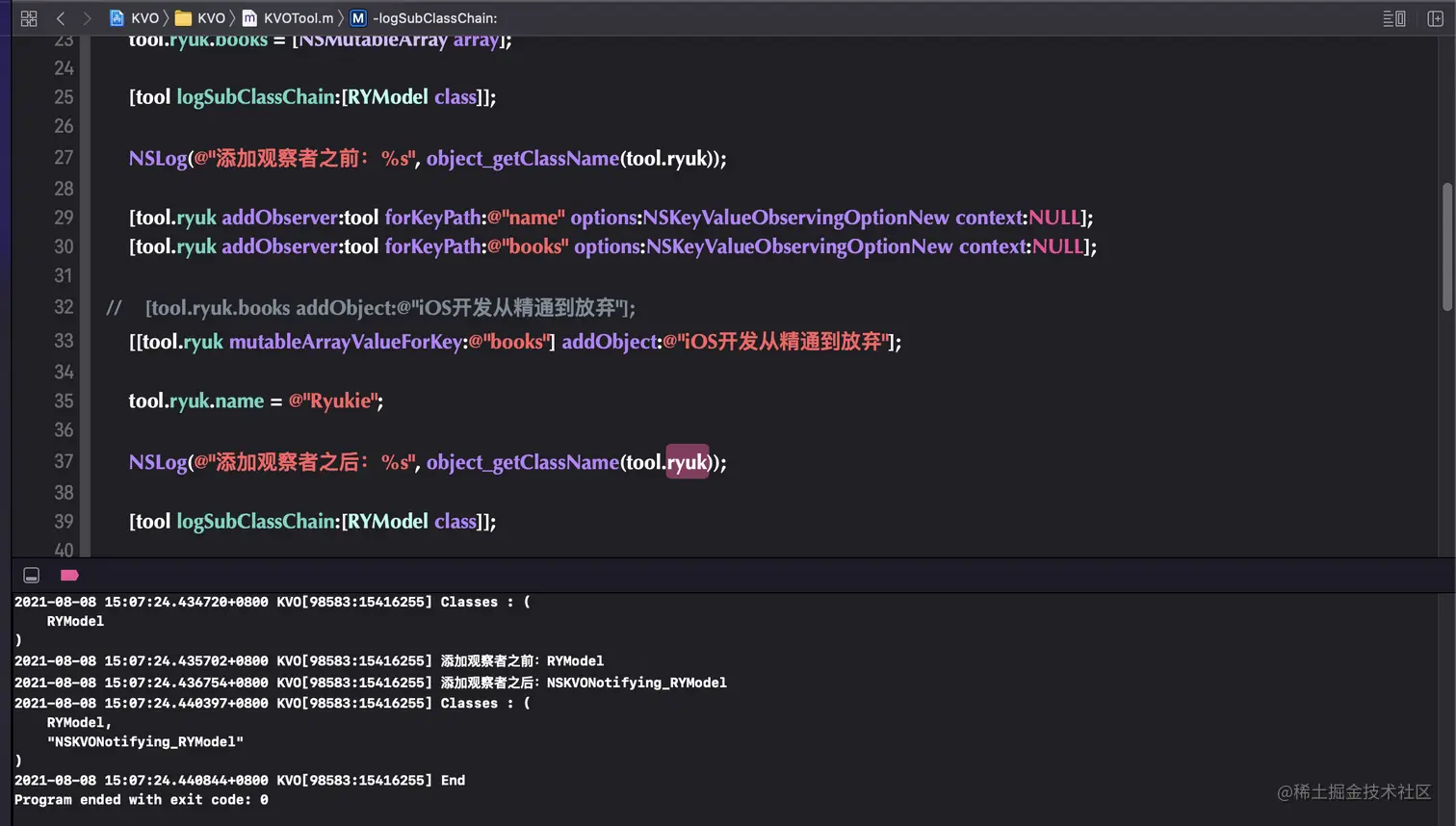The width and height of the screenshot is (1456, 826).
Task: Click the yellow KVO folder icon
Action: click(x=183, y=18)
